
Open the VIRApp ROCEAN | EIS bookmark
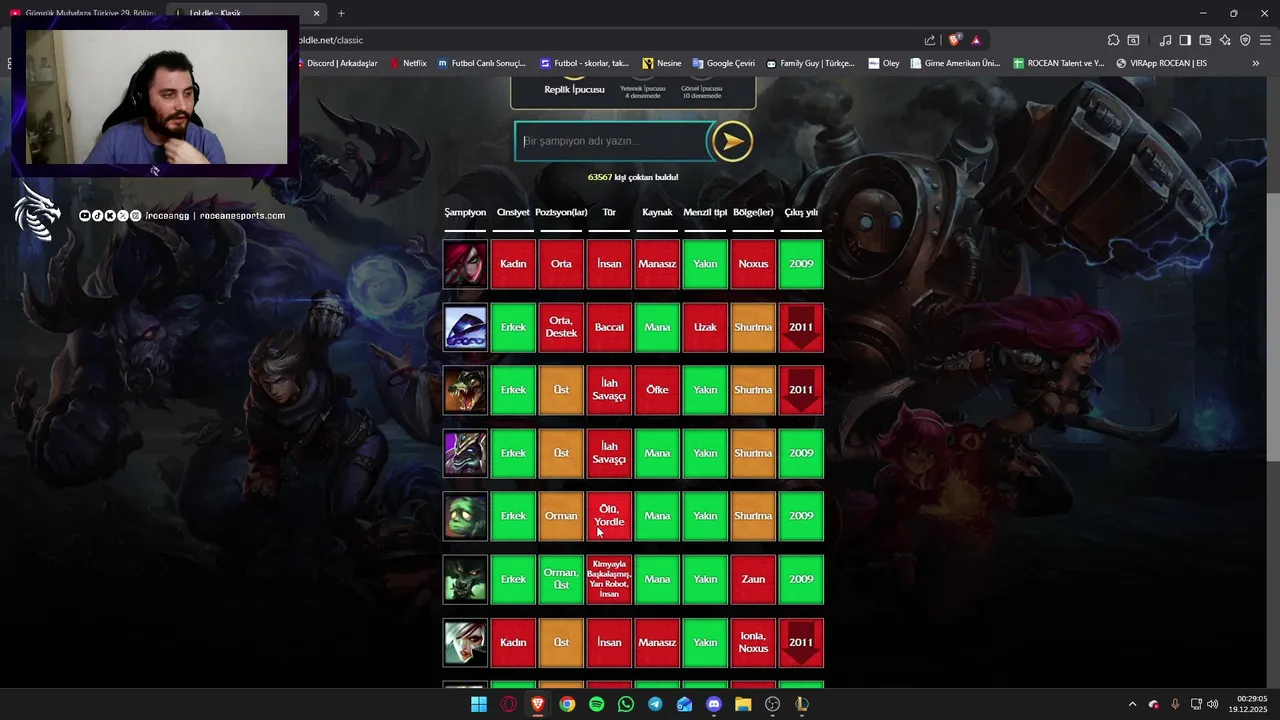coord(1161,63)
